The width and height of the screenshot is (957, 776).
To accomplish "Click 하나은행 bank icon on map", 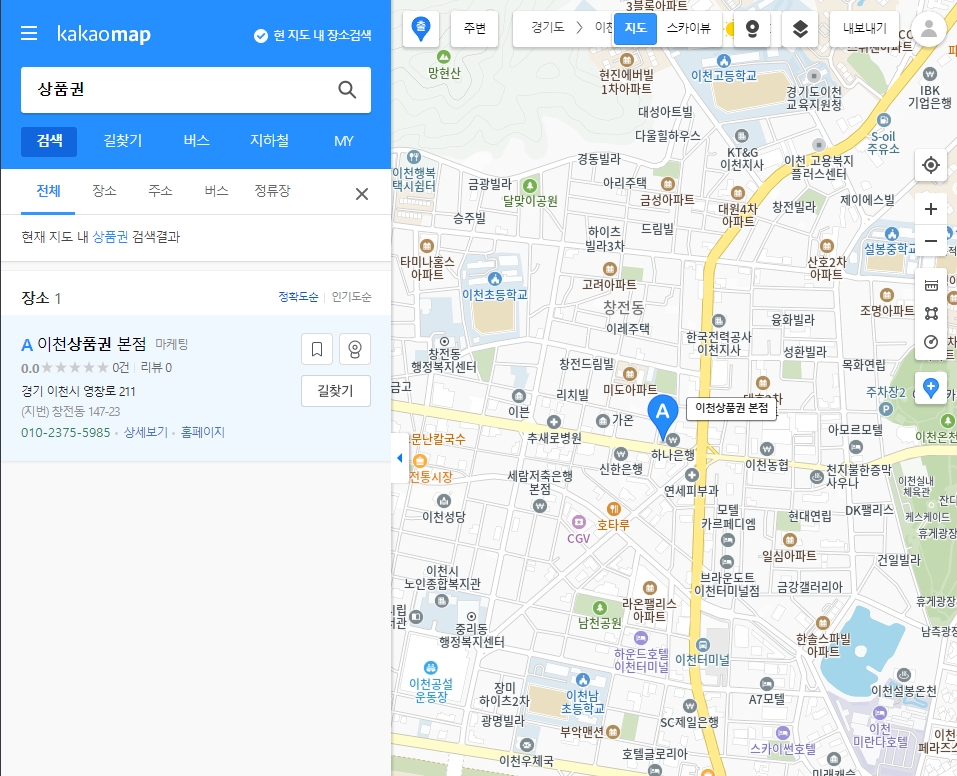I will coord(673,440).
